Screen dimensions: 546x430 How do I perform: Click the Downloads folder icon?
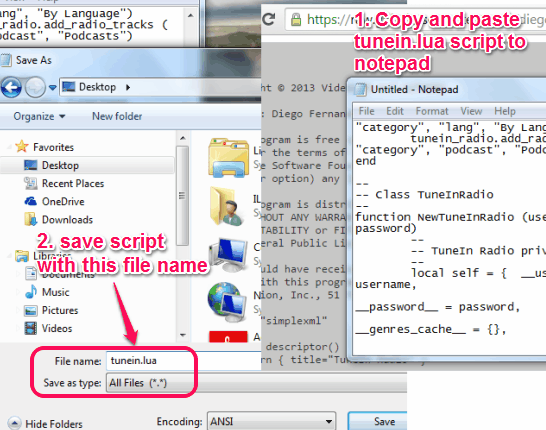(31, 219)
